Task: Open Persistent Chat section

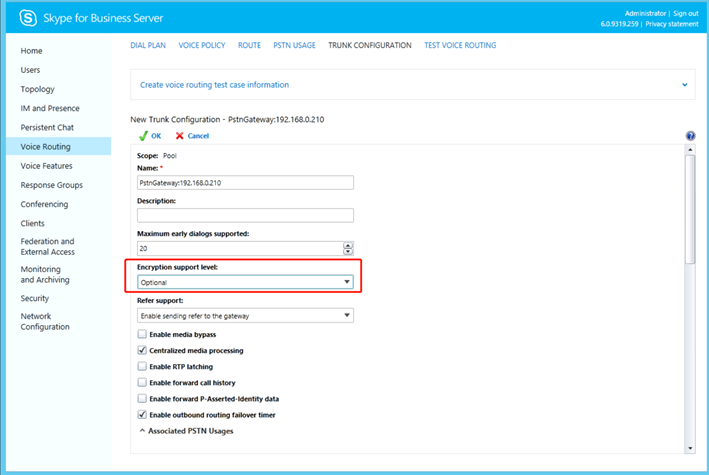Action: click(47, 128)
